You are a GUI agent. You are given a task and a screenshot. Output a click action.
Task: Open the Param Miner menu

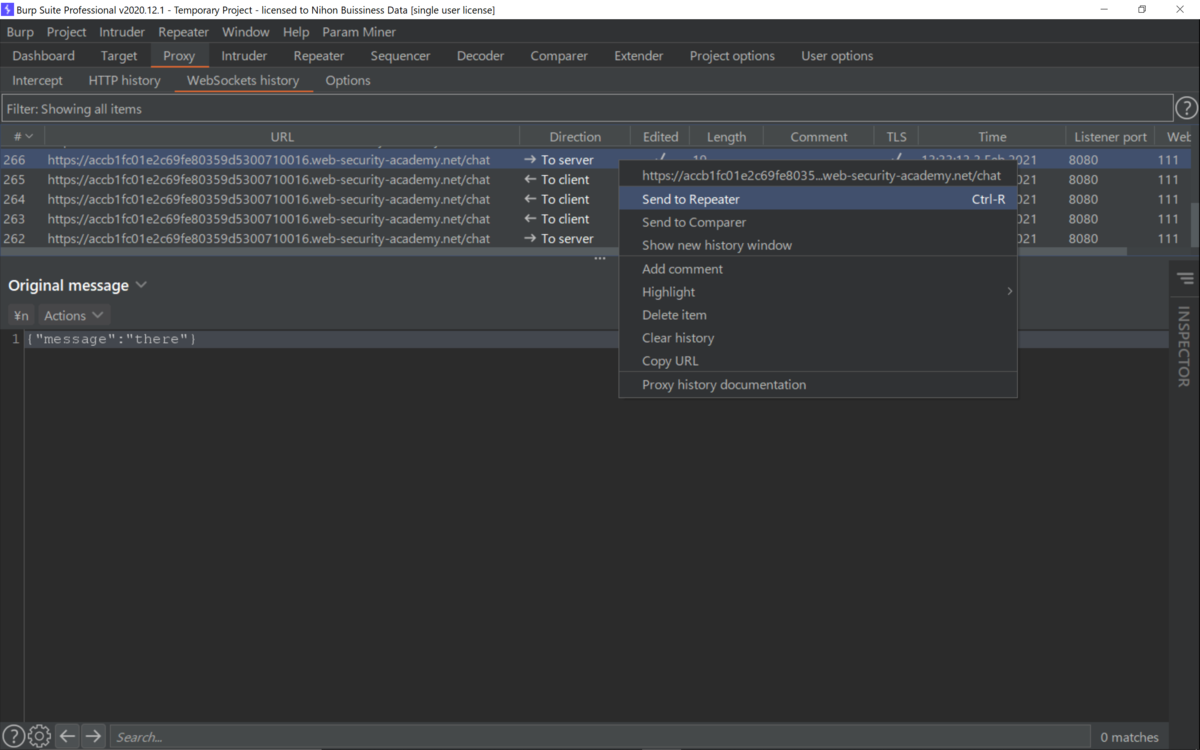(x=359, y=32)
